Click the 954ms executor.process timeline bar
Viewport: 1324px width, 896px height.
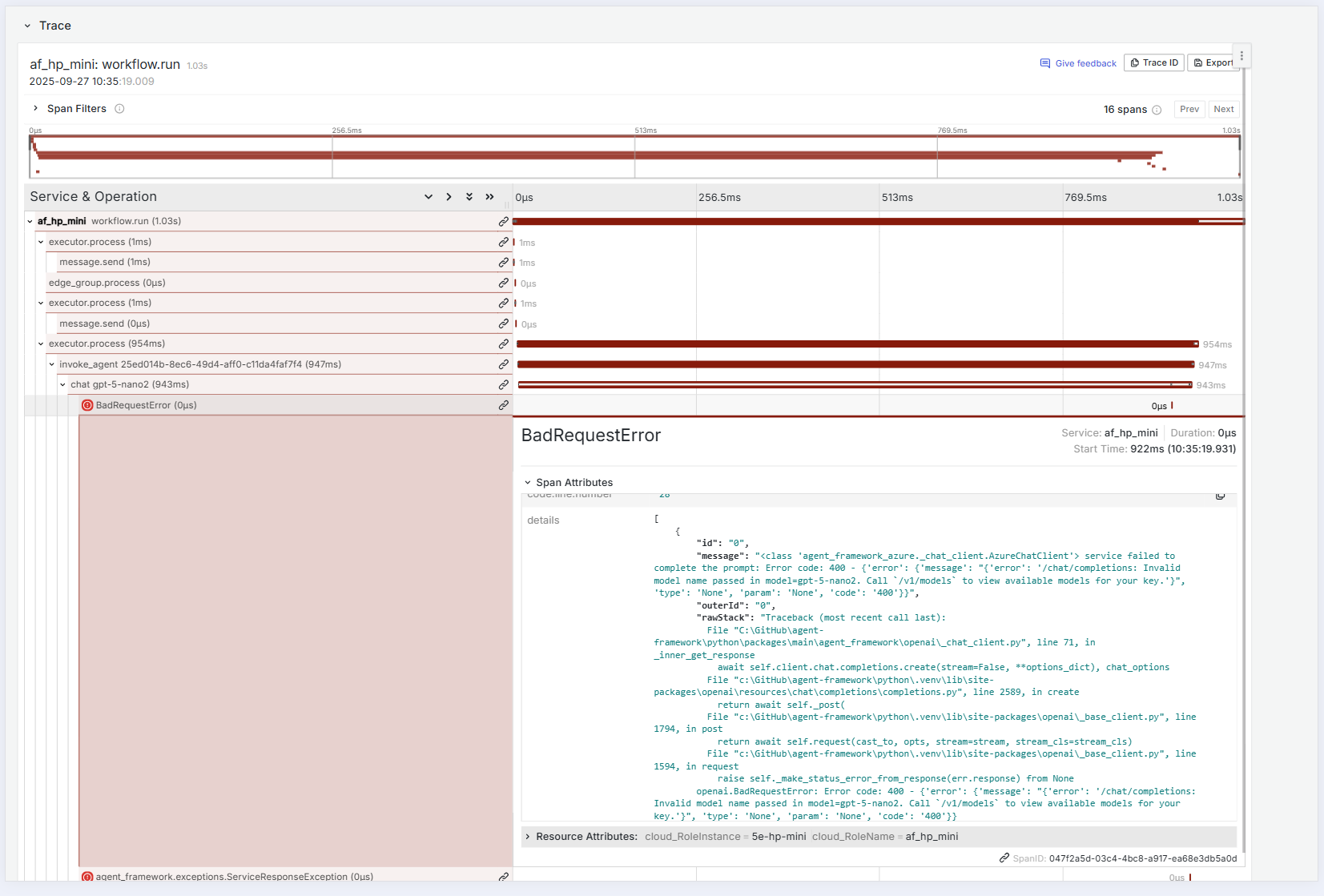click(x=857, y=344)
